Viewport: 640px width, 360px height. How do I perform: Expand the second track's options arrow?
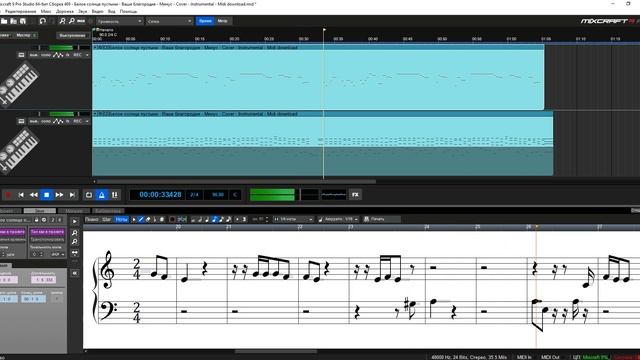tap(87, 121)
